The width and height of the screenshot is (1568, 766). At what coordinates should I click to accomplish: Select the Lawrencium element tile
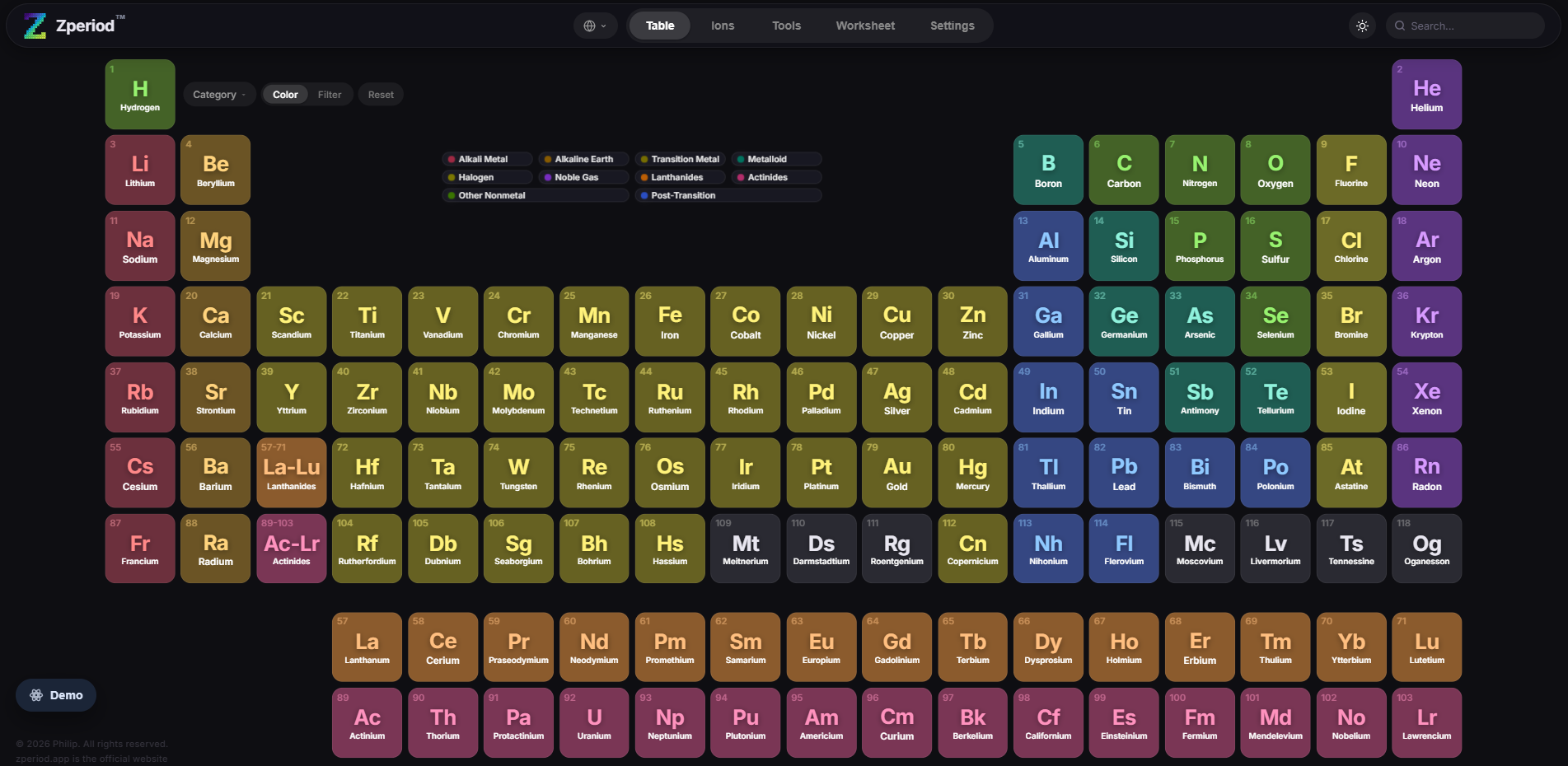(x=1427, y=723)
